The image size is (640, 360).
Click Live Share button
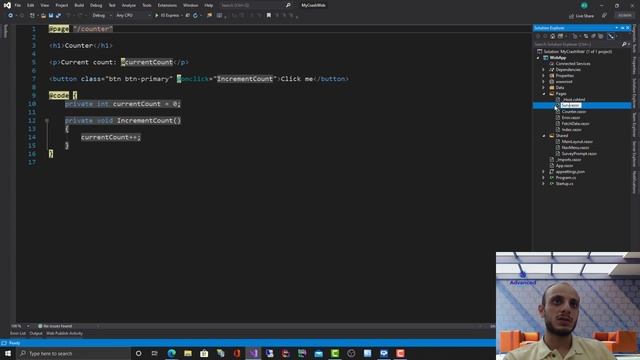[x=581, y=16]
